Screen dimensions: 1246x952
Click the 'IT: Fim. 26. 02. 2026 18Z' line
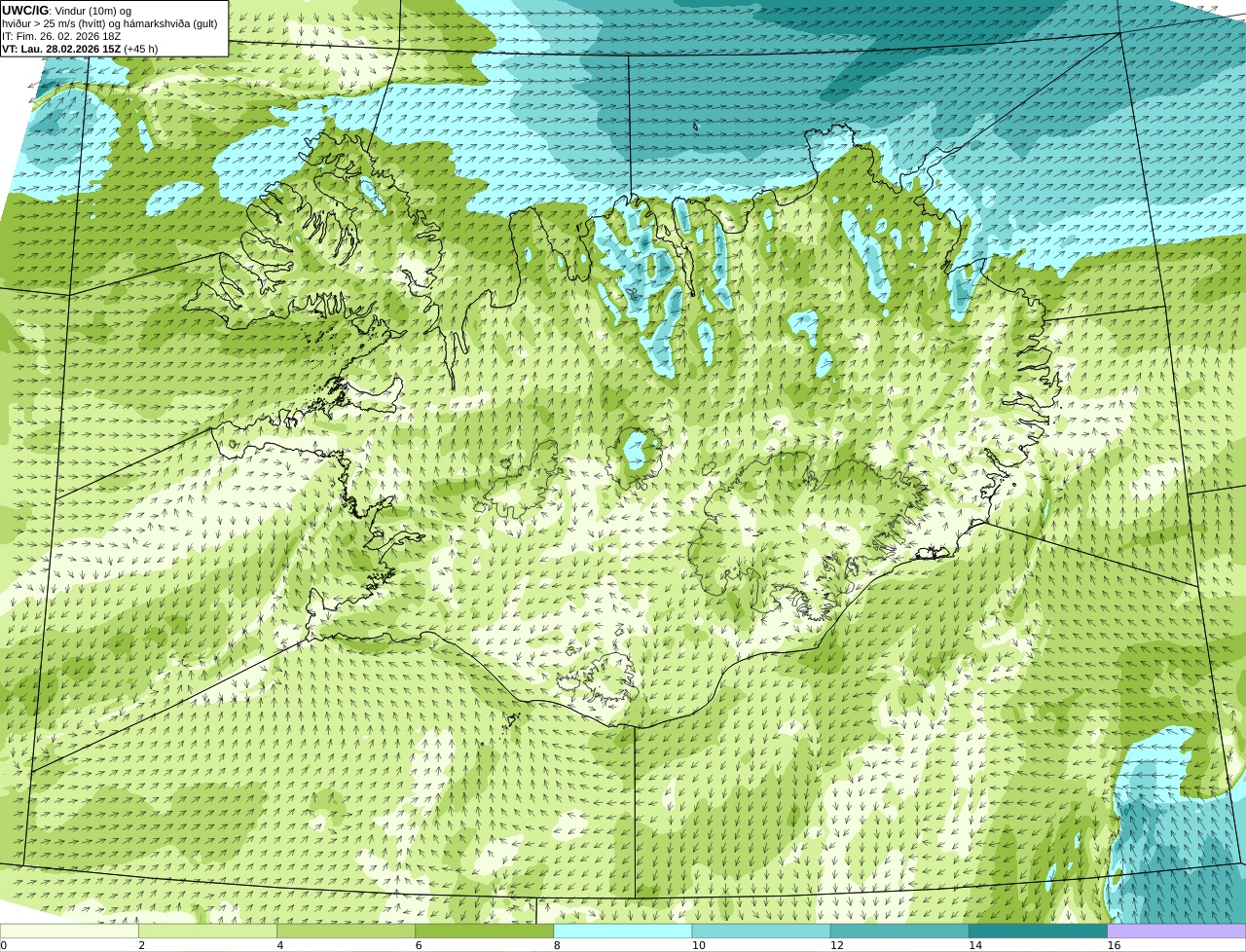coord(61,36)
